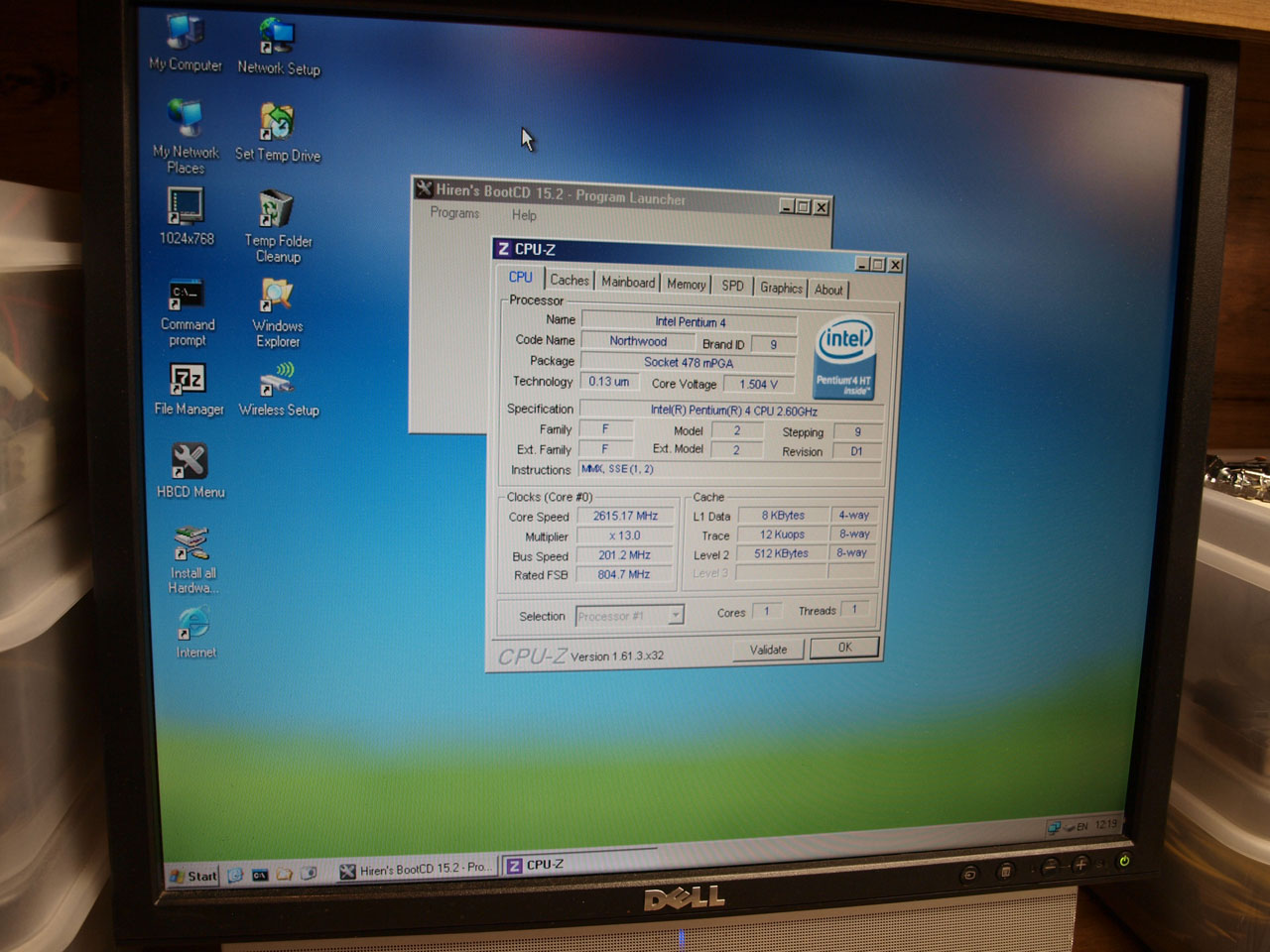The image size is (1270, 952).
Task: Select the Wireless Setup desktop icon
Action: [279, 389]
